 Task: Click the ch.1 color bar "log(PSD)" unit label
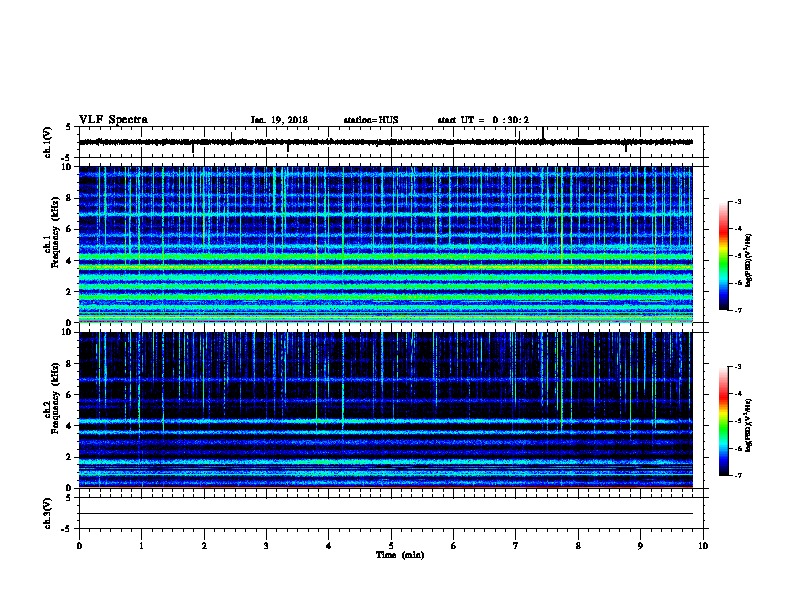[749, 261]
